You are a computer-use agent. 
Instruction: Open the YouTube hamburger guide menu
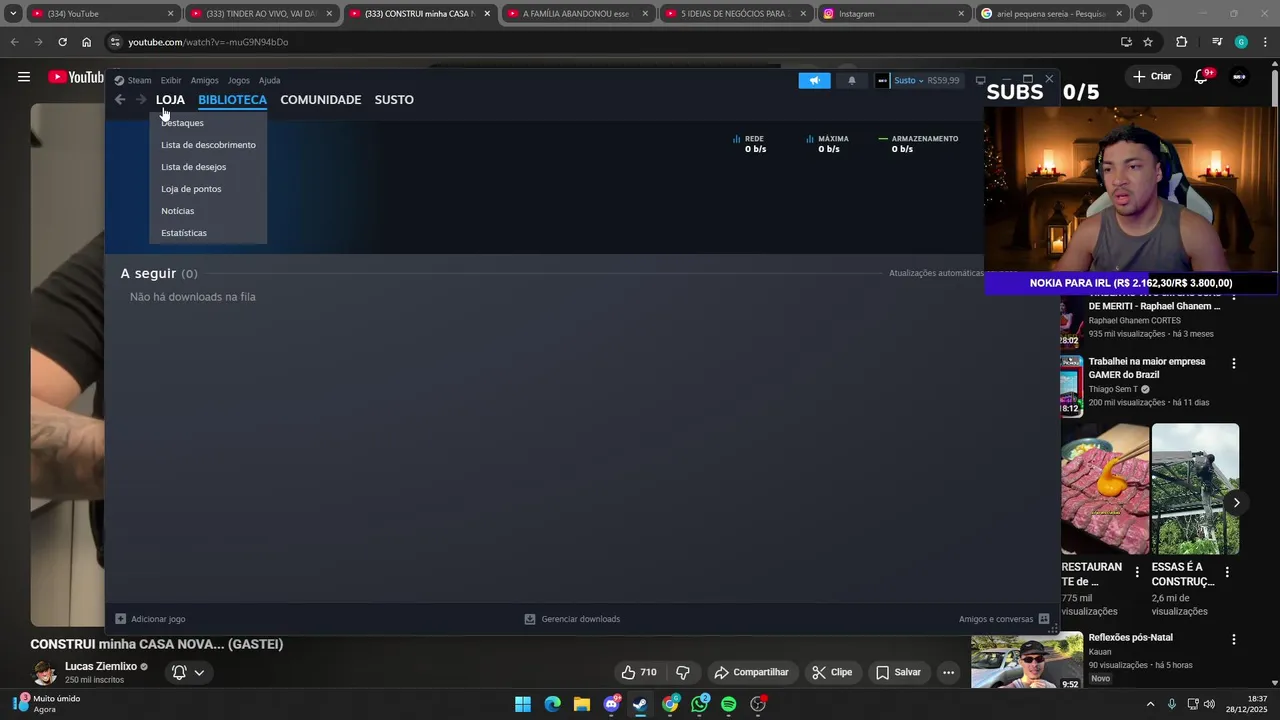pyautogui.click(x=23, y=77)
